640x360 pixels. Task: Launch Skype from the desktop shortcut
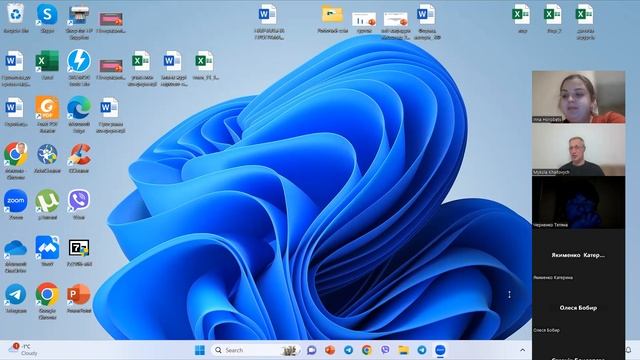pos(47,16)
